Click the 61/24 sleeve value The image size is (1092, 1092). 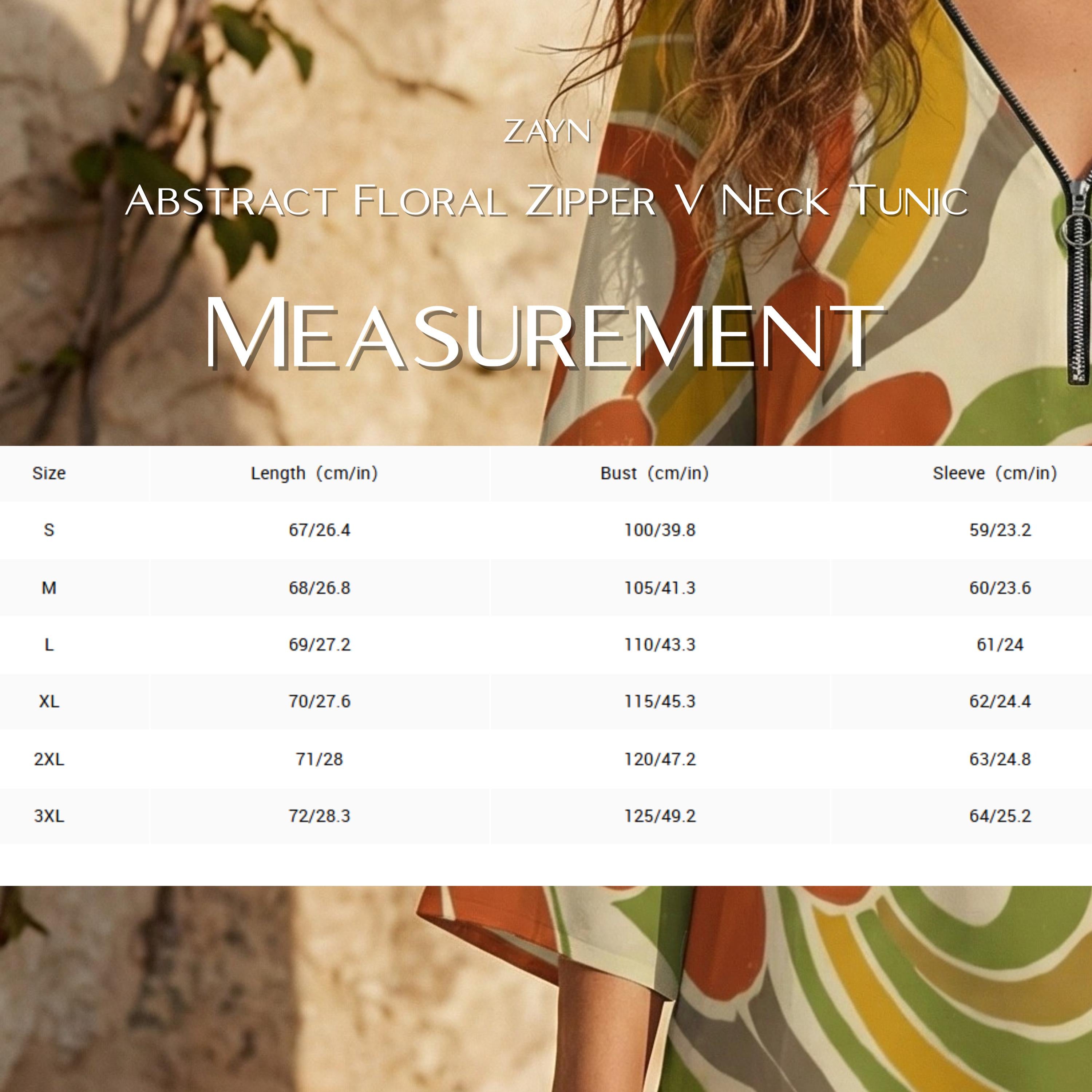pos(1000,645)
